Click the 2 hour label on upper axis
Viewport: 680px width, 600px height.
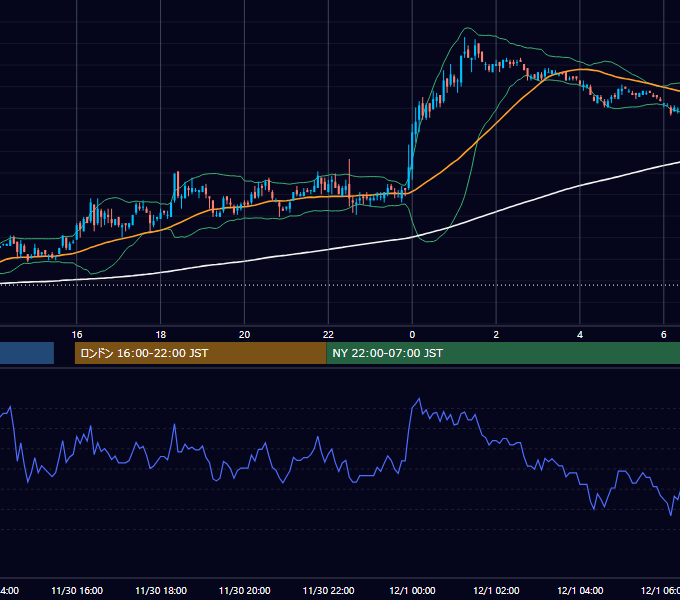pos(496,334)
